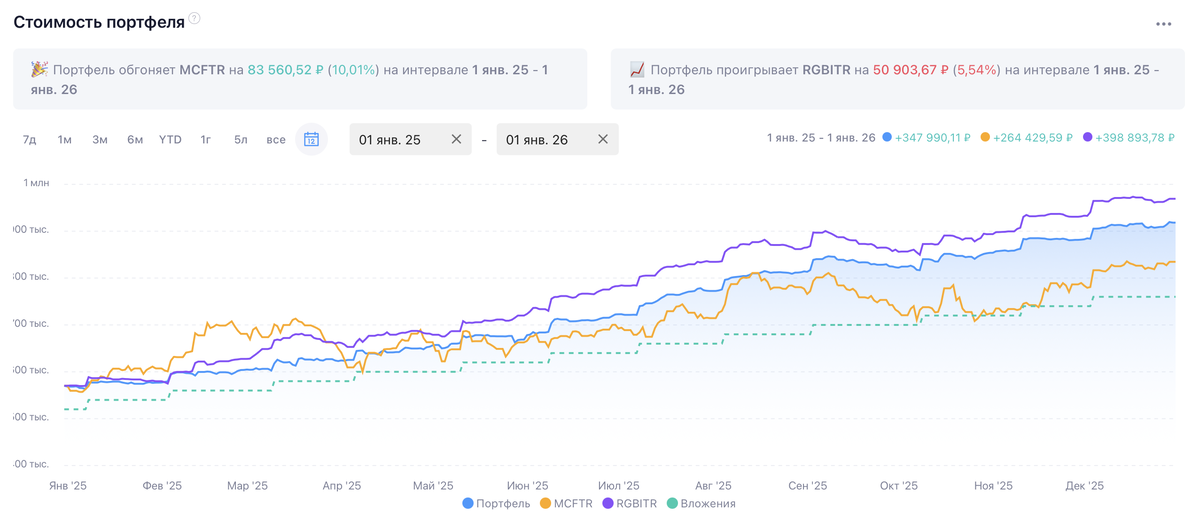Open the three-dots options menu
Viewport: 1200px width, 521px height.
coord(1163,24)
